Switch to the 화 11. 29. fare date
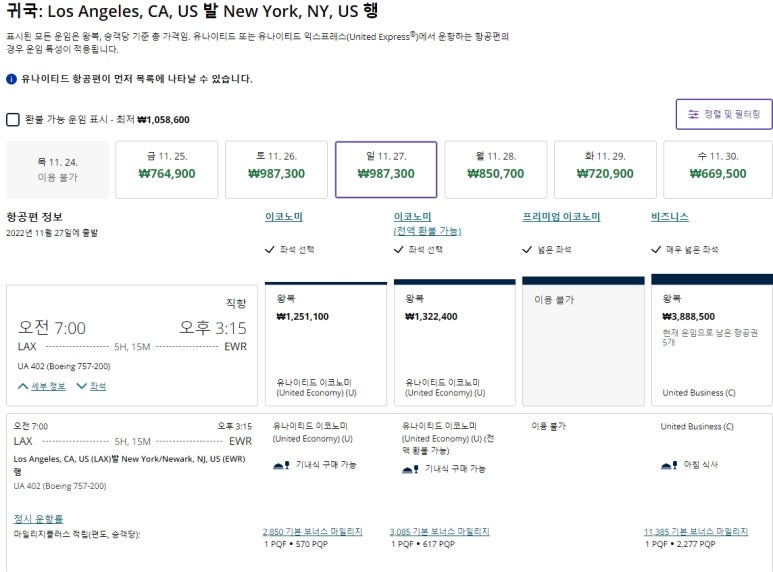The image size is (773, 572). (605, 170)
